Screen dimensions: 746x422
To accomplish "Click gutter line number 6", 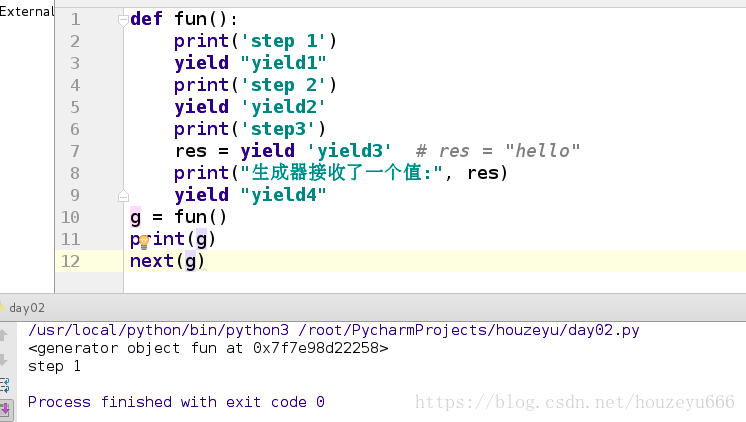I will click(75, 129).
